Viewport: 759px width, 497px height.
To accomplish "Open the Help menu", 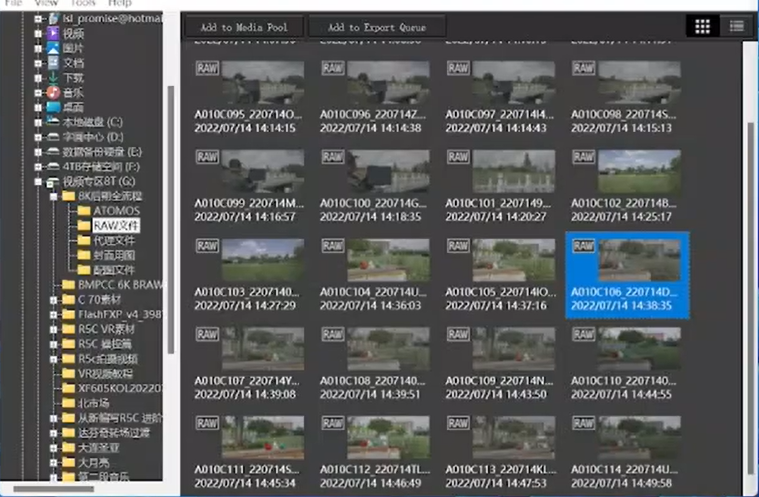I will pos(119,4).
